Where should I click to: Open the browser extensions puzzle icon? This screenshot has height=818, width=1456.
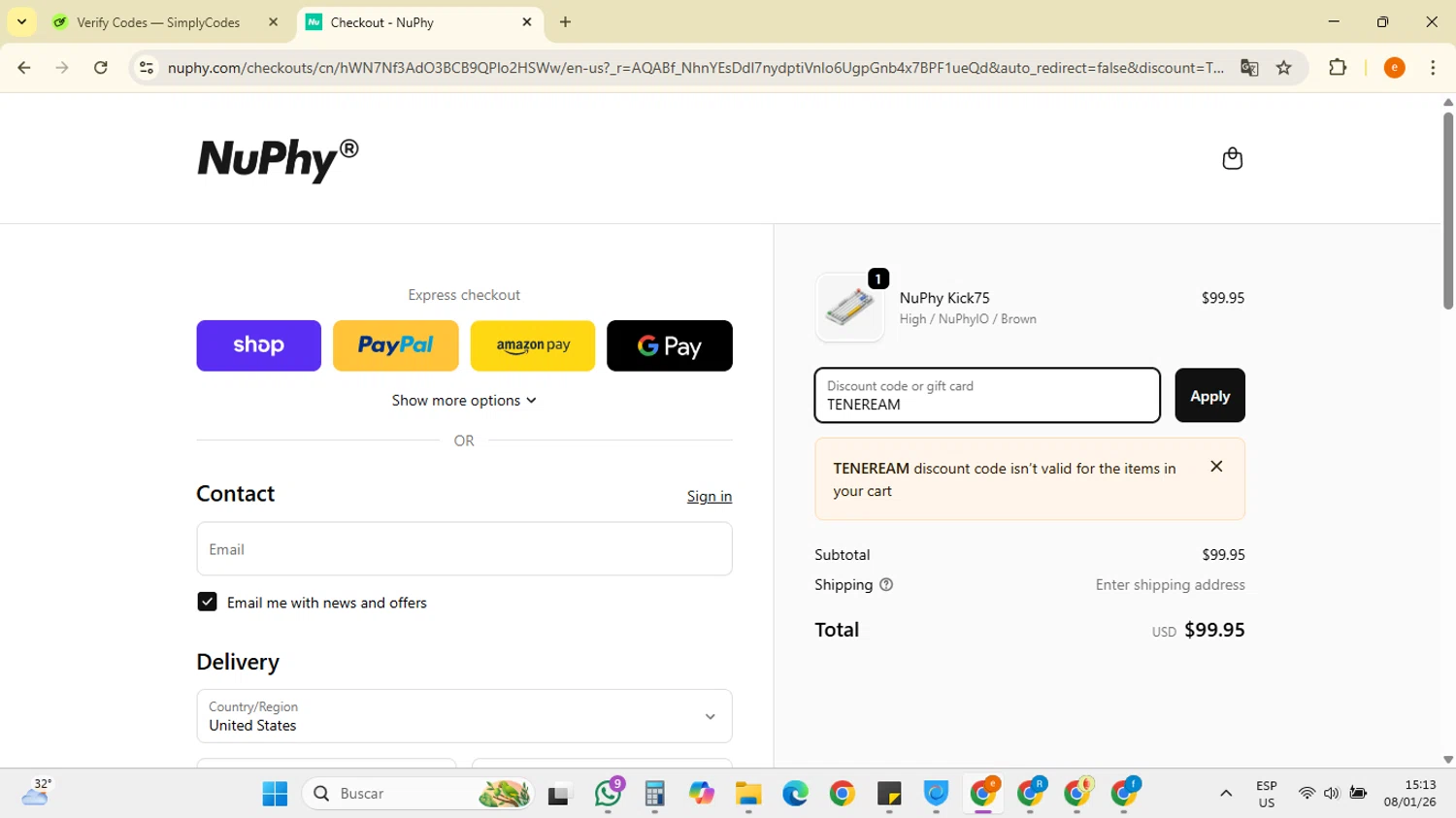(1338, 68)
